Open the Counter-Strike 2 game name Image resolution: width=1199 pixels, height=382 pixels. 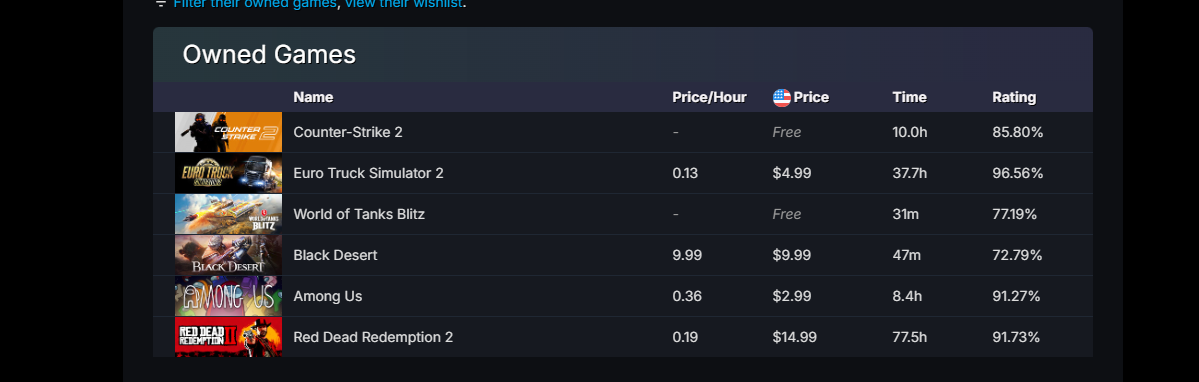coord(348,132)
